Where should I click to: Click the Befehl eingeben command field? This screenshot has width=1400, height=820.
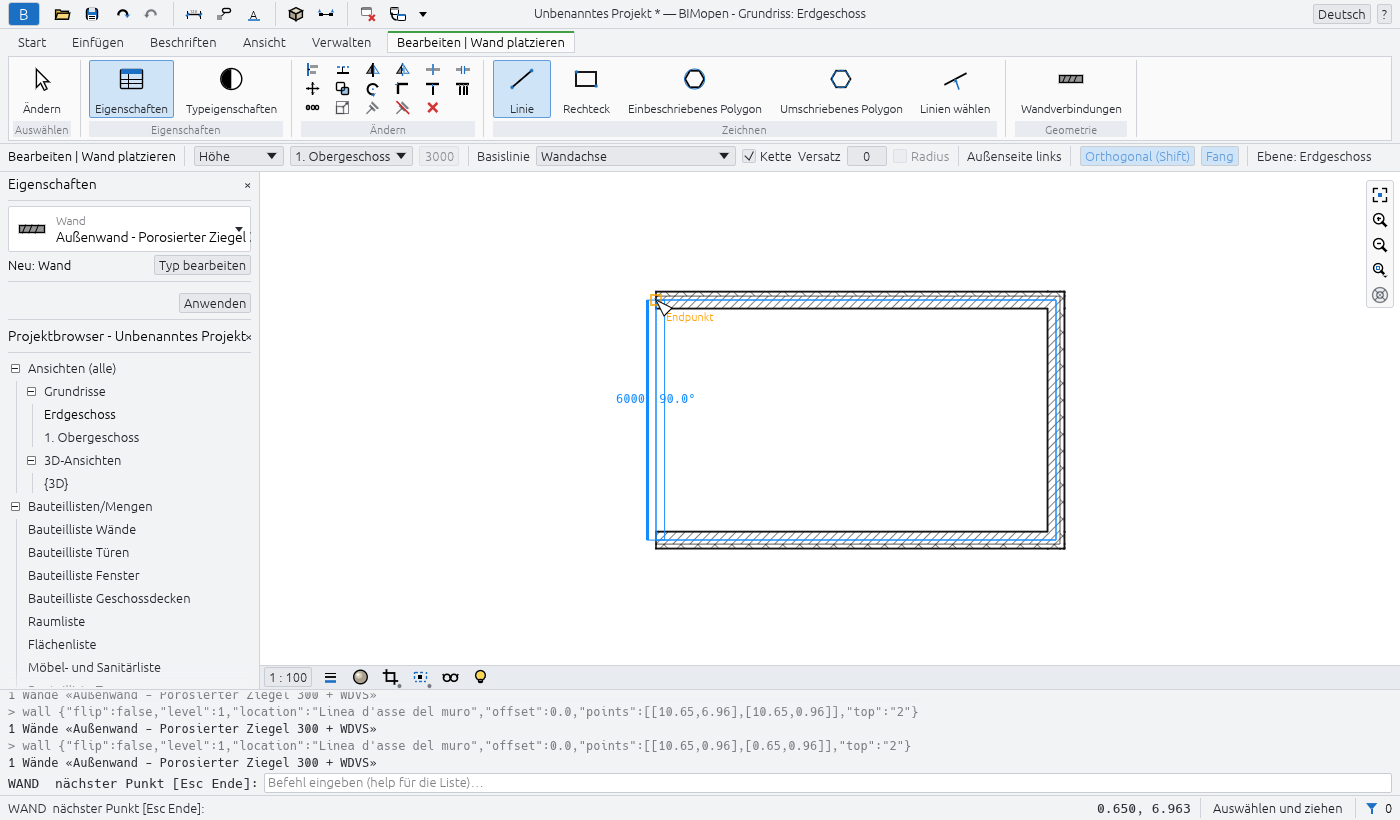pyautogui.click(x=828, y=783)
